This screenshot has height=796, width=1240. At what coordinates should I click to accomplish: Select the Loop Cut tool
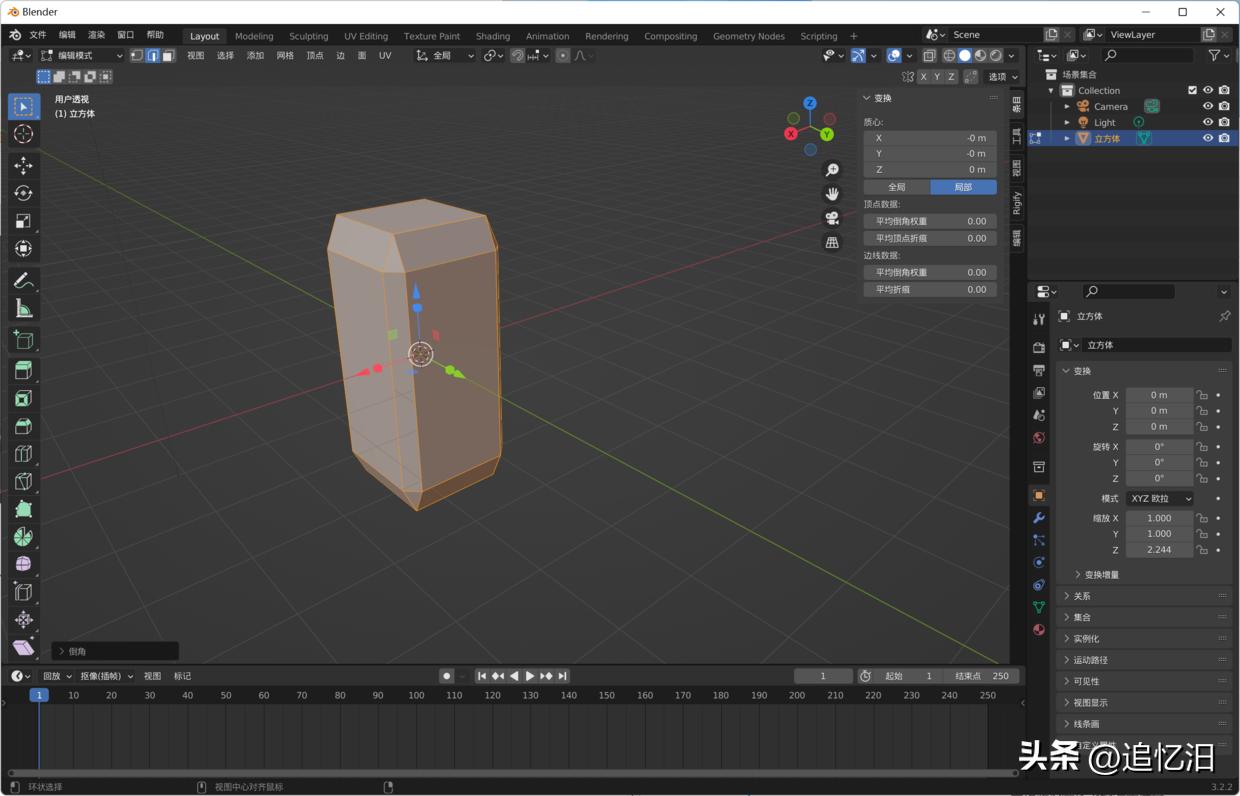[23, 453]
